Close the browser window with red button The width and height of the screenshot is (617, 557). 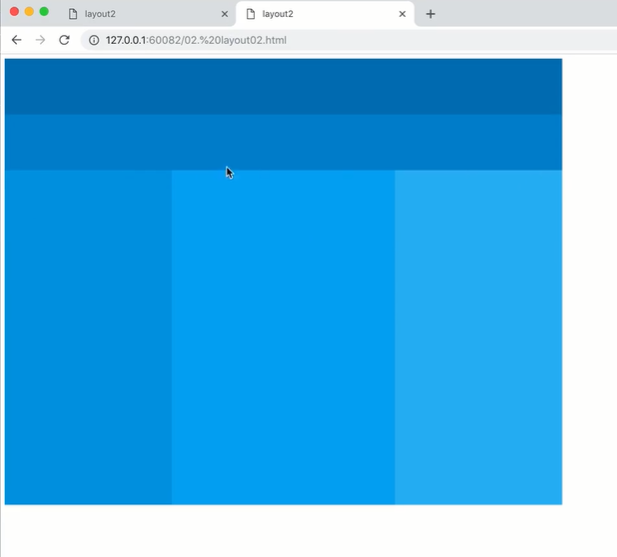click(14, 12)
